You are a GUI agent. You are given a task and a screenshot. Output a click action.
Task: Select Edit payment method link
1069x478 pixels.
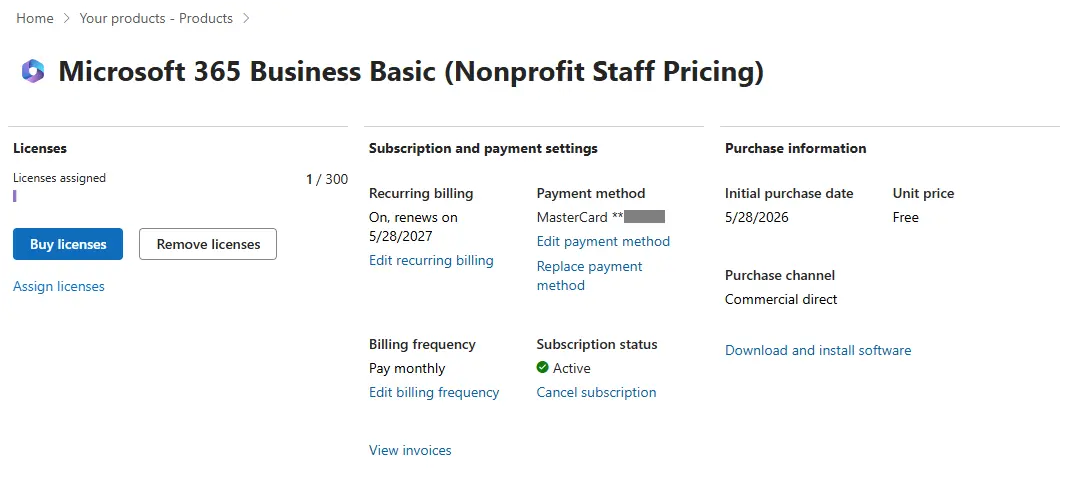[x=603, y=241]
